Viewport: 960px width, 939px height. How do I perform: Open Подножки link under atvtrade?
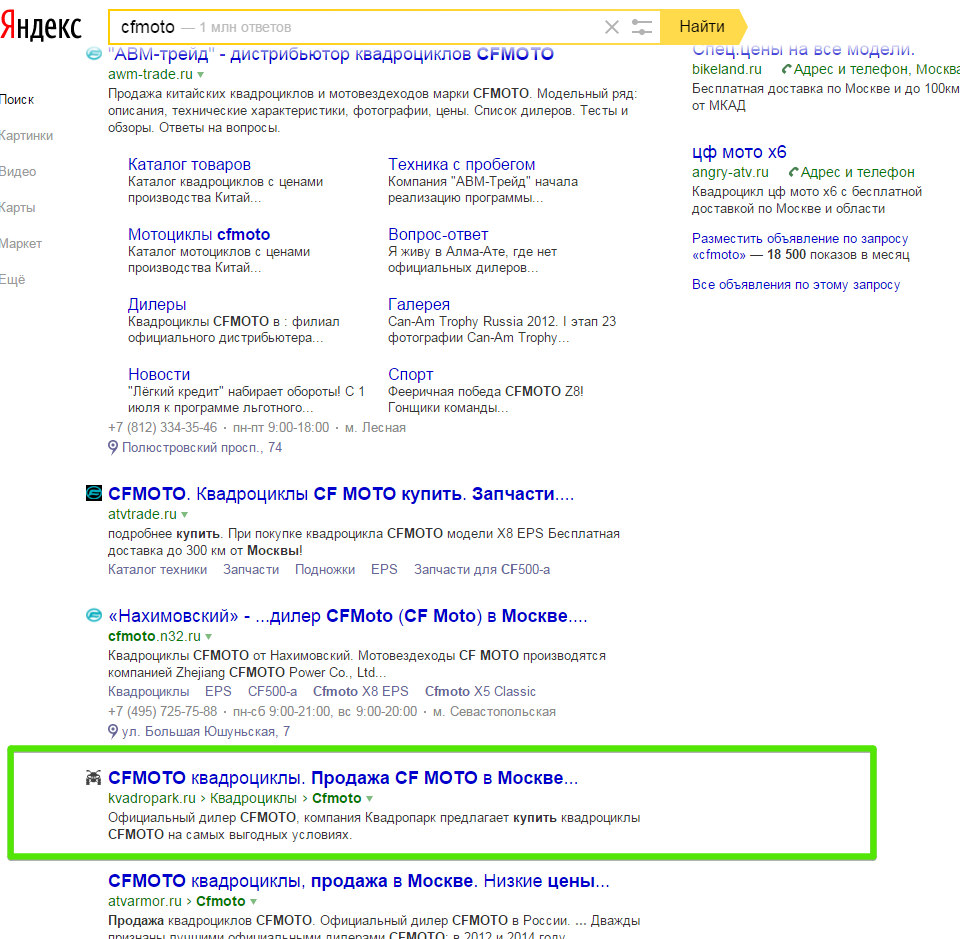coord(325,569)
